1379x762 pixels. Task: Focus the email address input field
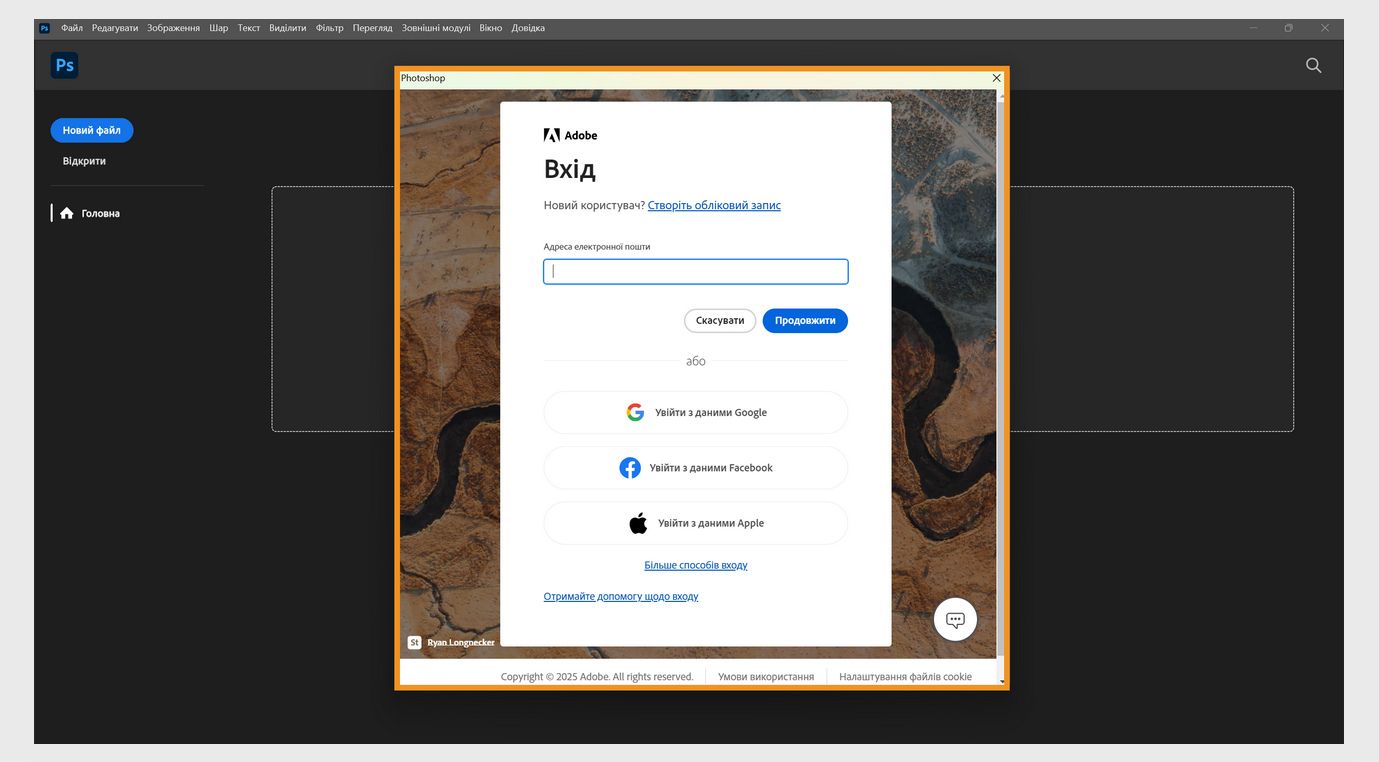pos(696,271)
